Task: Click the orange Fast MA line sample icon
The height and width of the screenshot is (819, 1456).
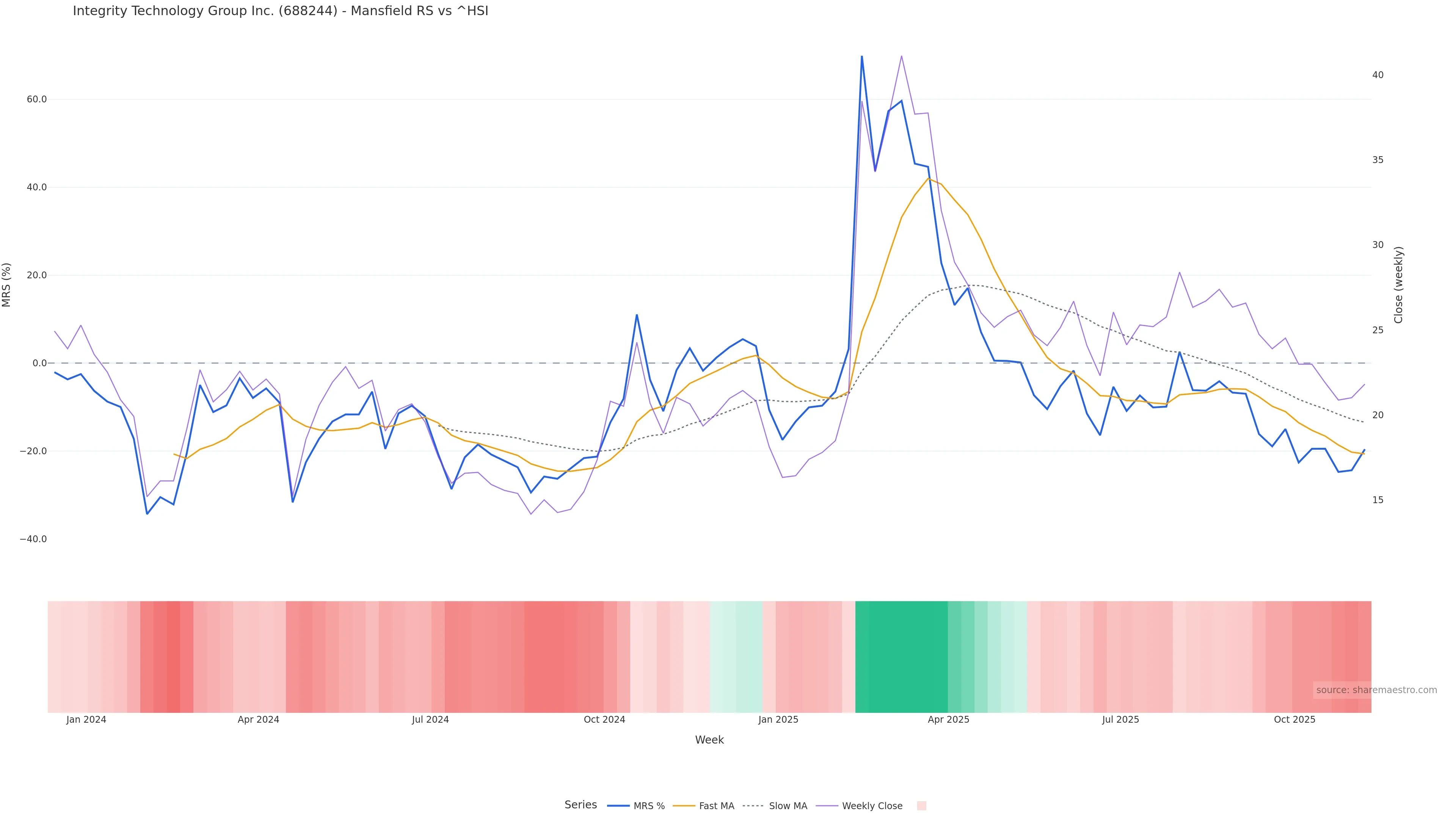Action: pos(684,806)
